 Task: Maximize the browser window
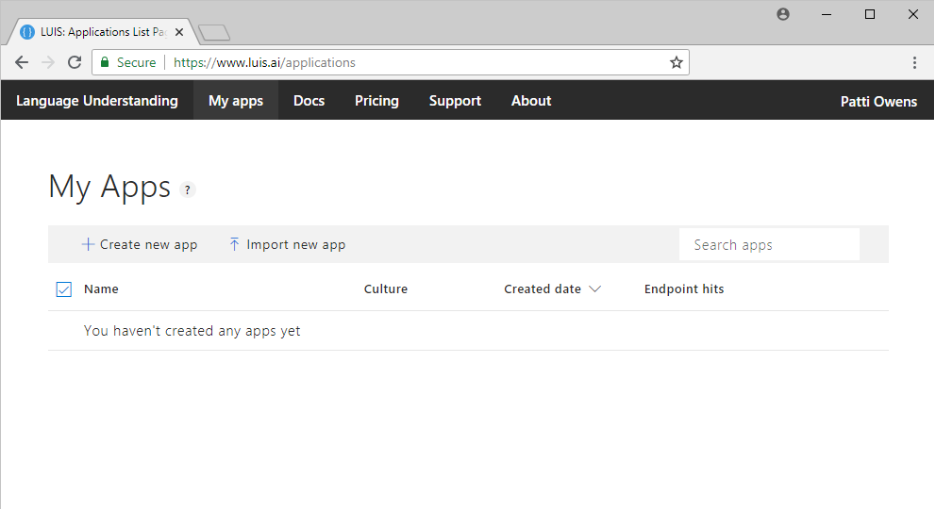(x=870, y=14)
